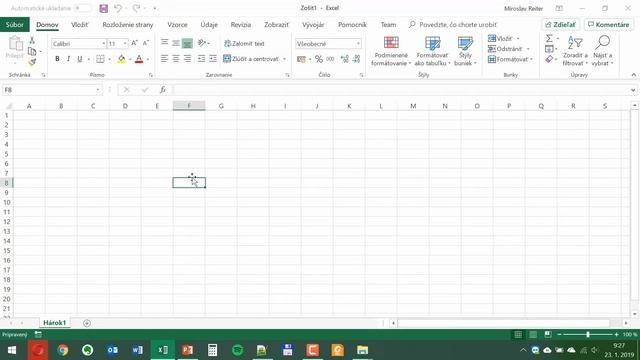This screenshot has height=360, width=640.
Task: Switch to Page Break Preview icon
Action: click(548, 334)
